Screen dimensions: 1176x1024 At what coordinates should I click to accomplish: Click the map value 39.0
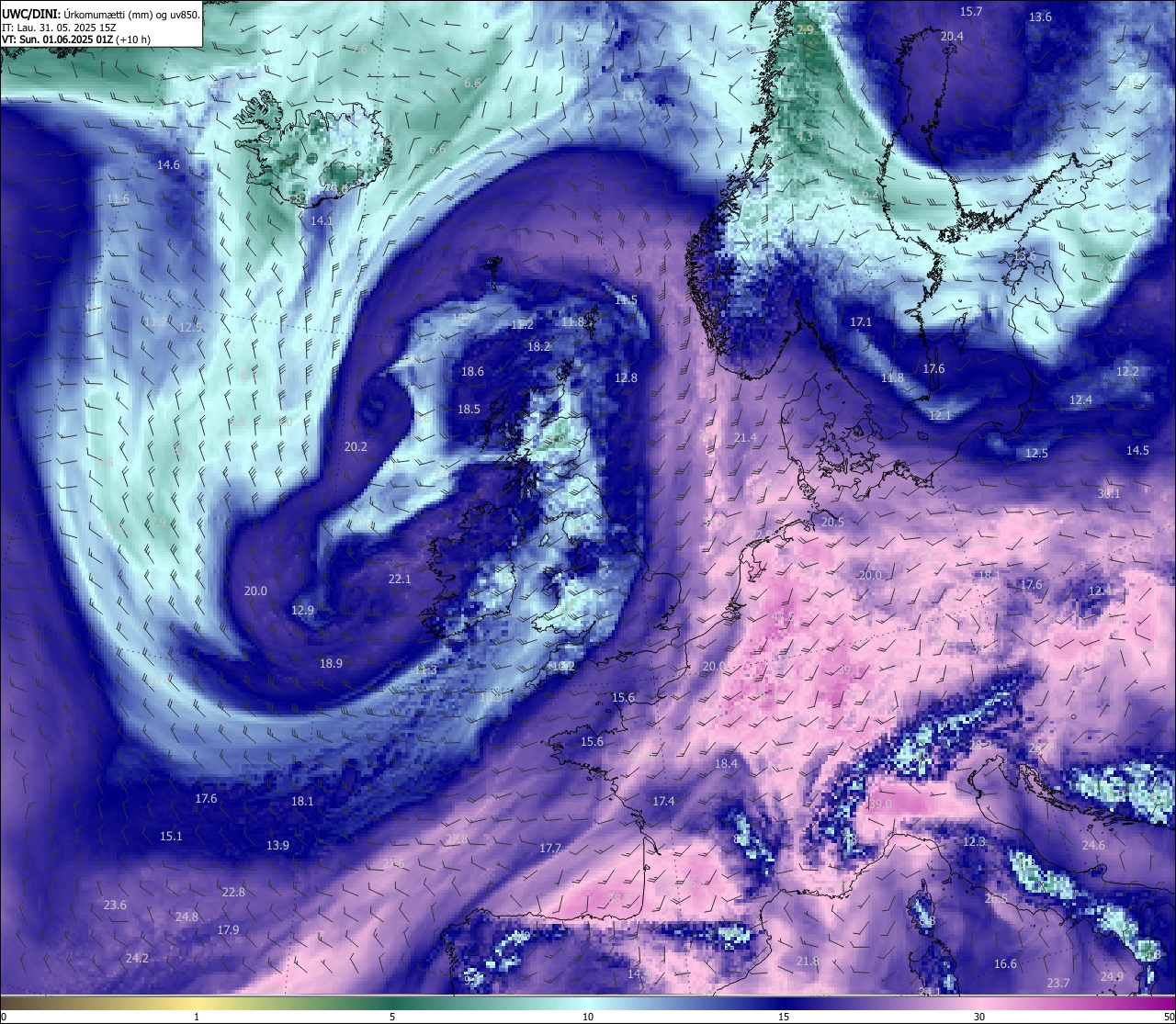(880, 805)
